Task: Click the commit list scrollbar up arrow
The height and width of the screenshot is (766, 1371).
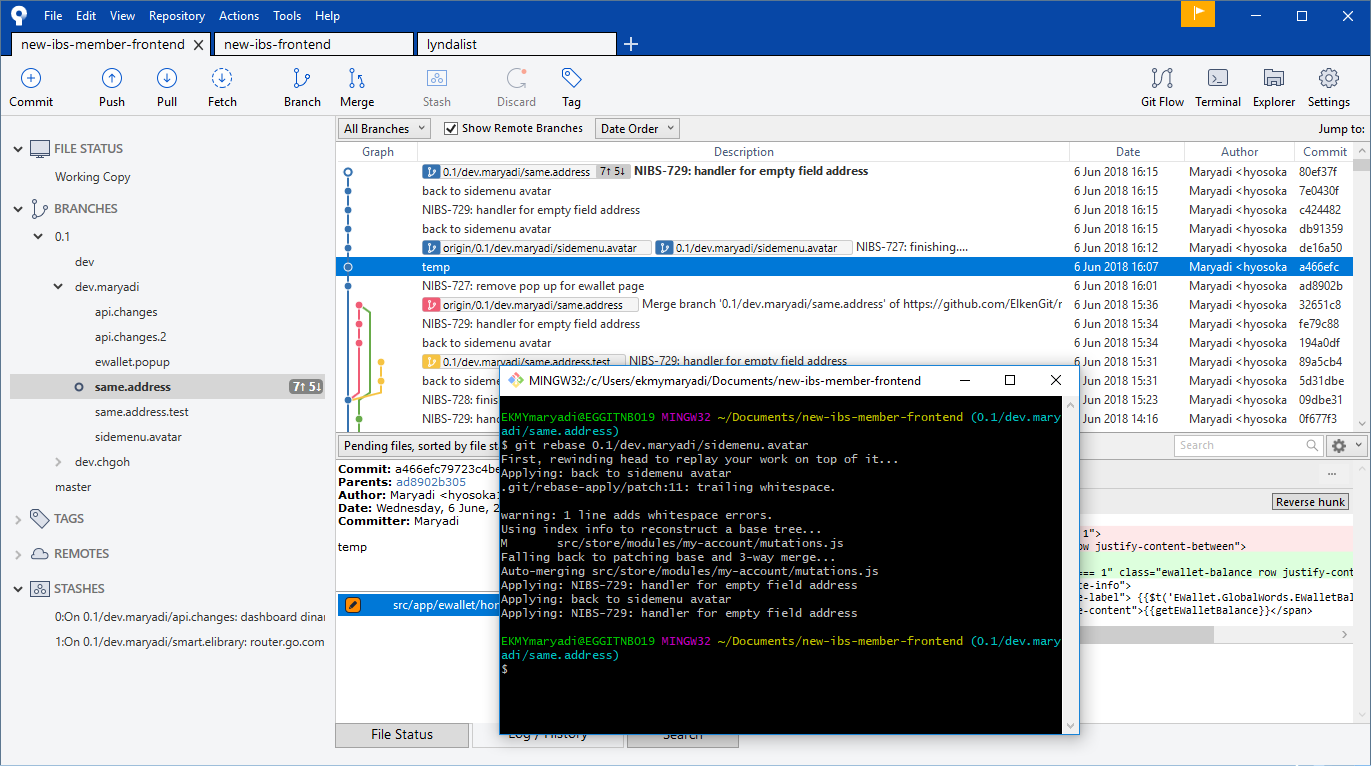Action: pos(1362,151)
